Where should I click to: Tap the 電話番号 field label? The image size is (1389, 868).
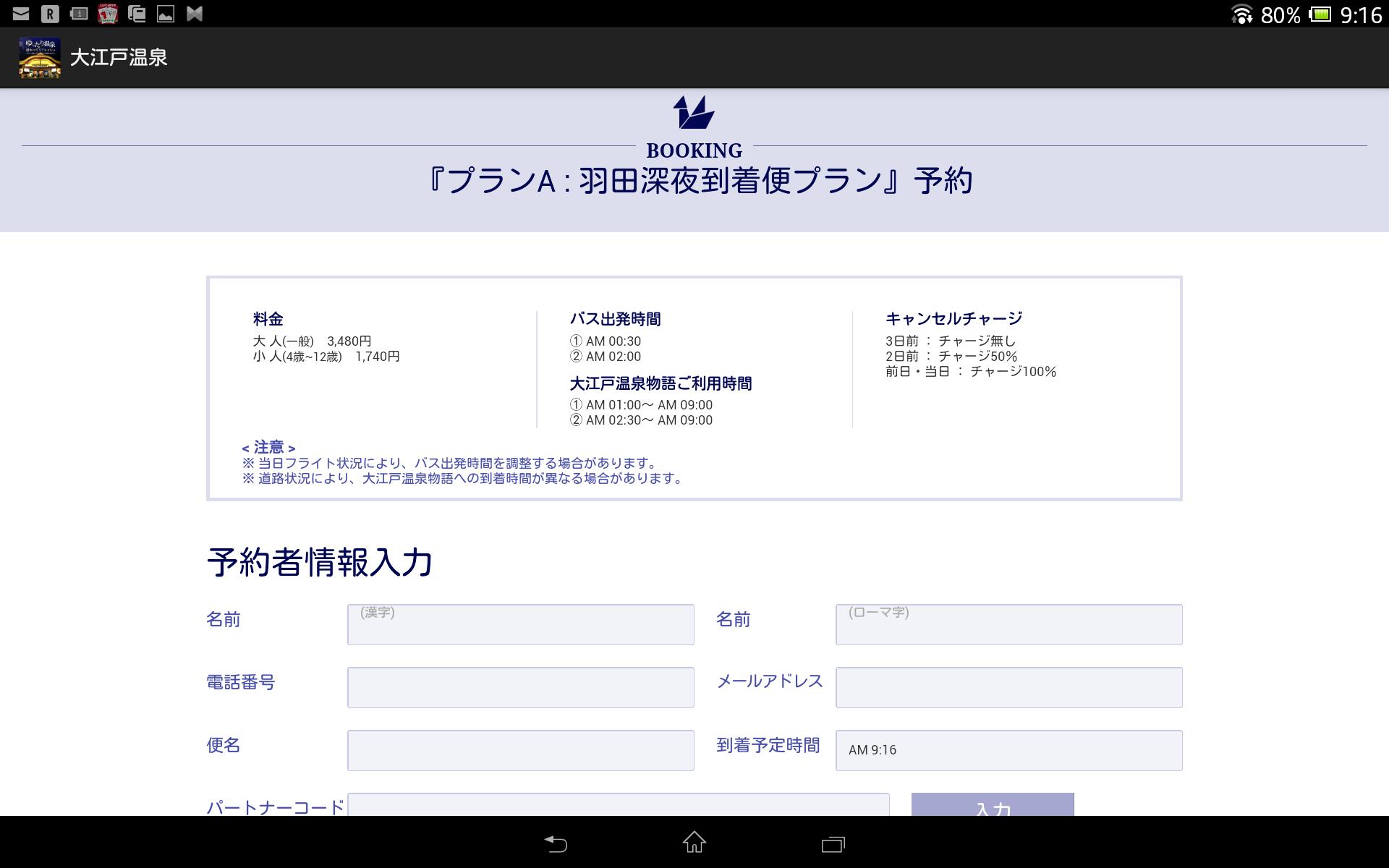pyautogui.click(x=241, y=682)
